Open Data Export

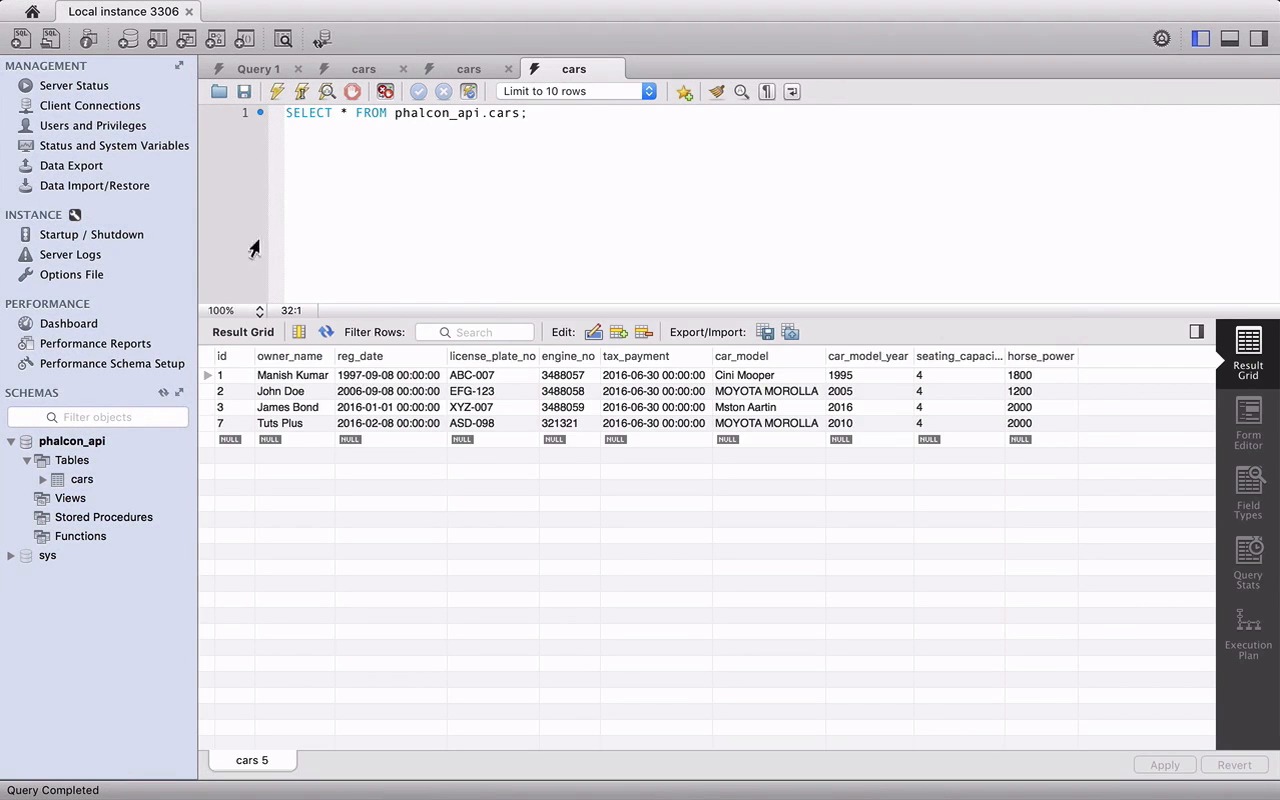click(x=71, y=166)
